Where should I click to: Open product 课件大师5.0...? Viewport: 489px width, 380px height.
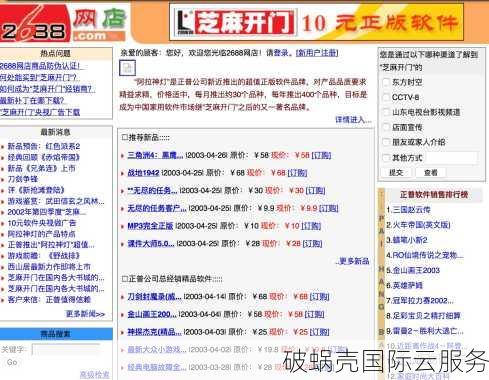151,244
